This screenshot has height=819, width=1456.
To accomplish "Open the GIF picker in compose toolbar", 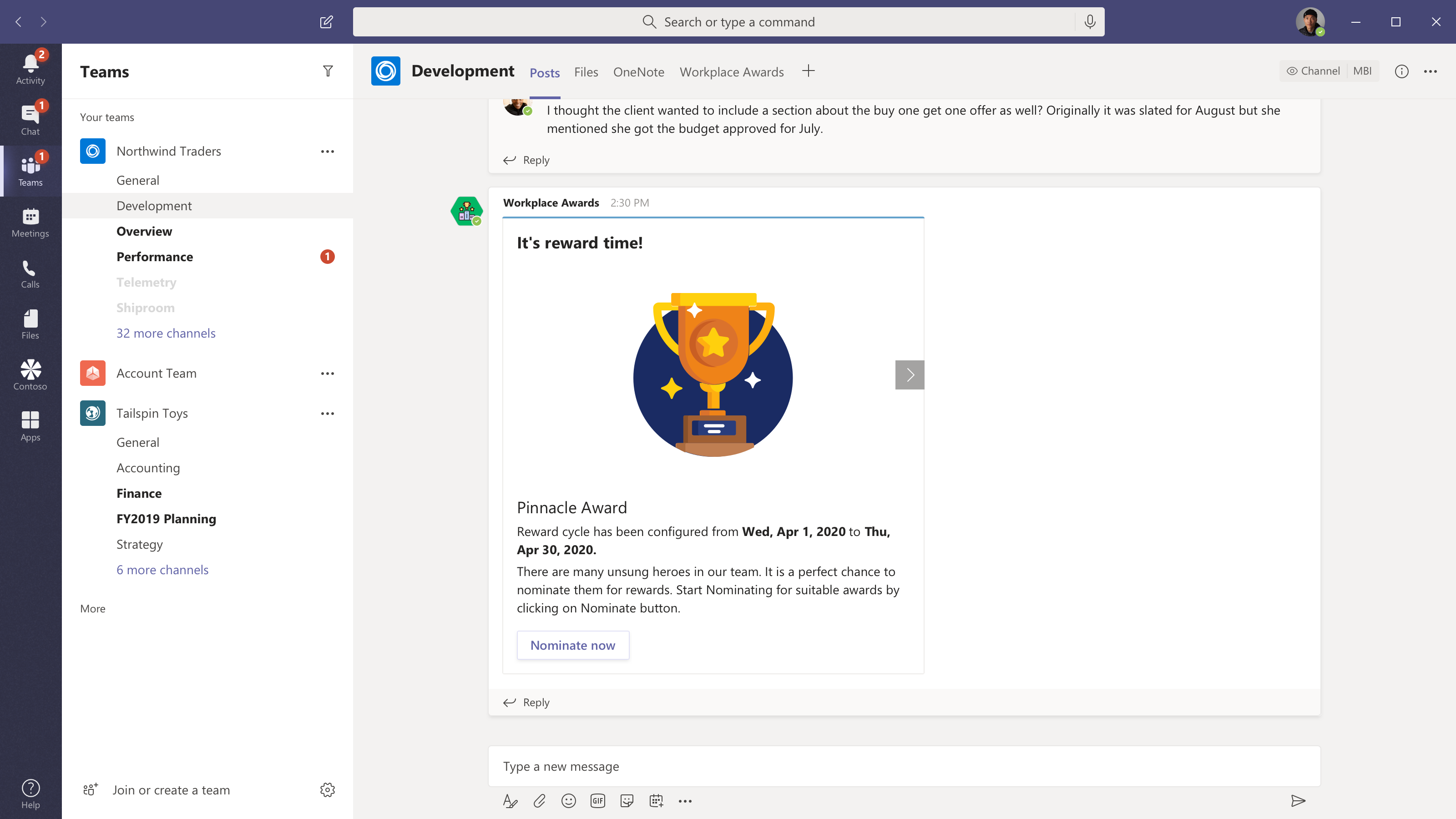I will pos(597,801).
